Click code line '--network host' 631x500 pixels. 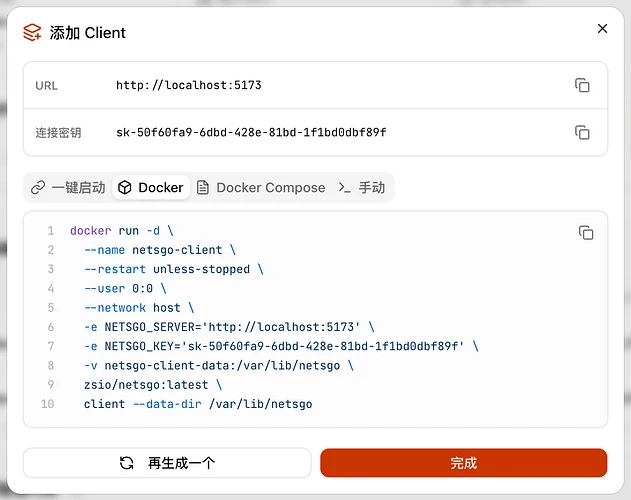click(139, 308)
